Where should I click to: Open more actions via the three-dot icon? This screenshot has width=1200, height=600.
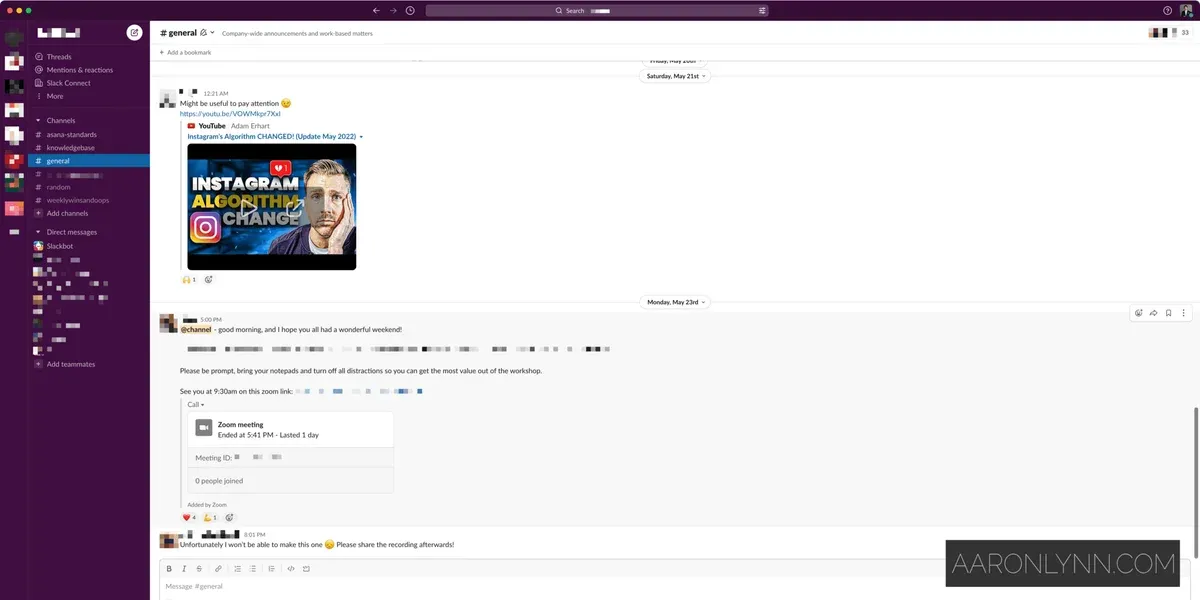[x=1183, y=312]
